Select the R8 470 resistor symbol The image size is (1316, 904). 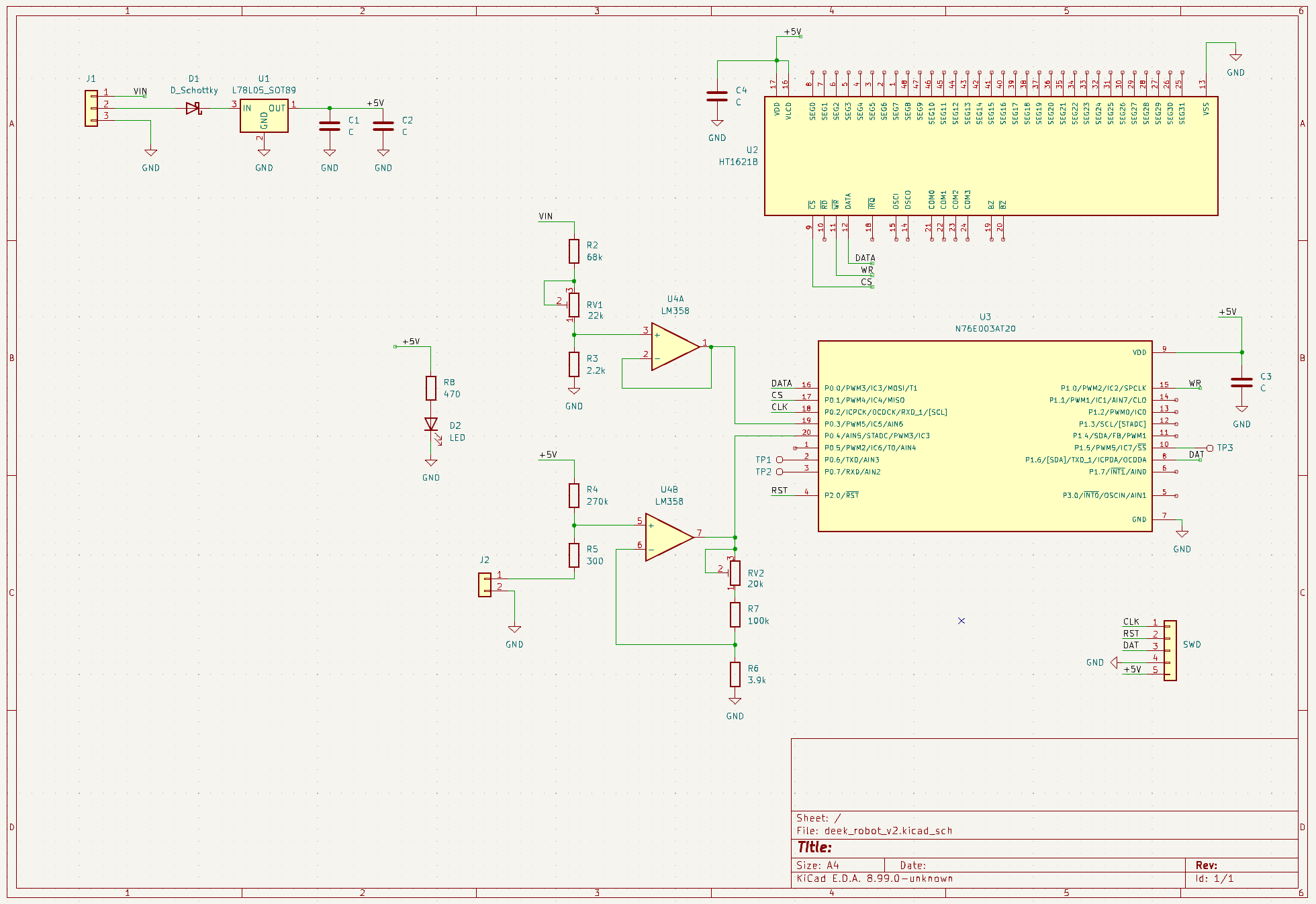[x=431, y=388]
